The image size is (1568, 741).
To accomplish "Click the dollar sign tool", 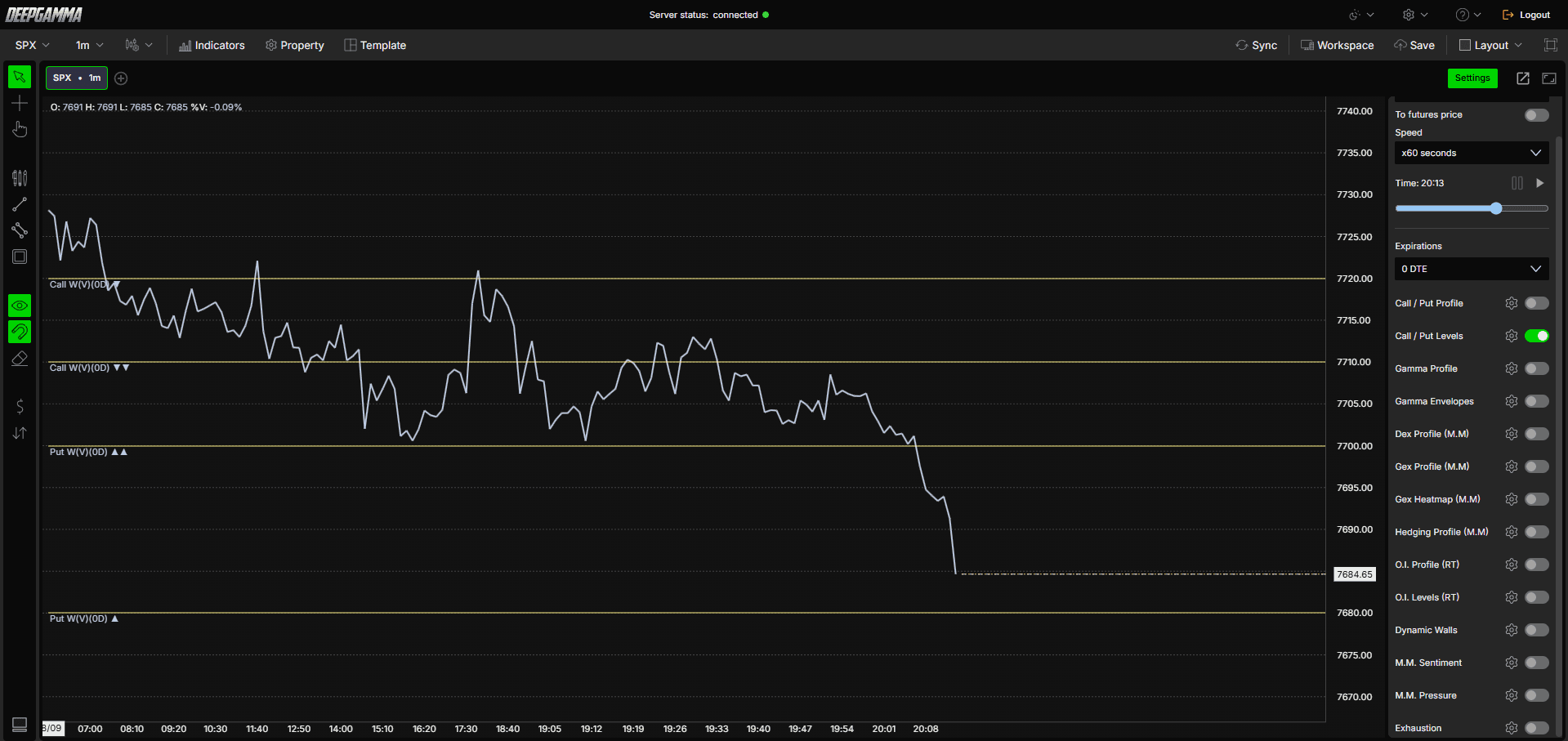I will [20, 407].
